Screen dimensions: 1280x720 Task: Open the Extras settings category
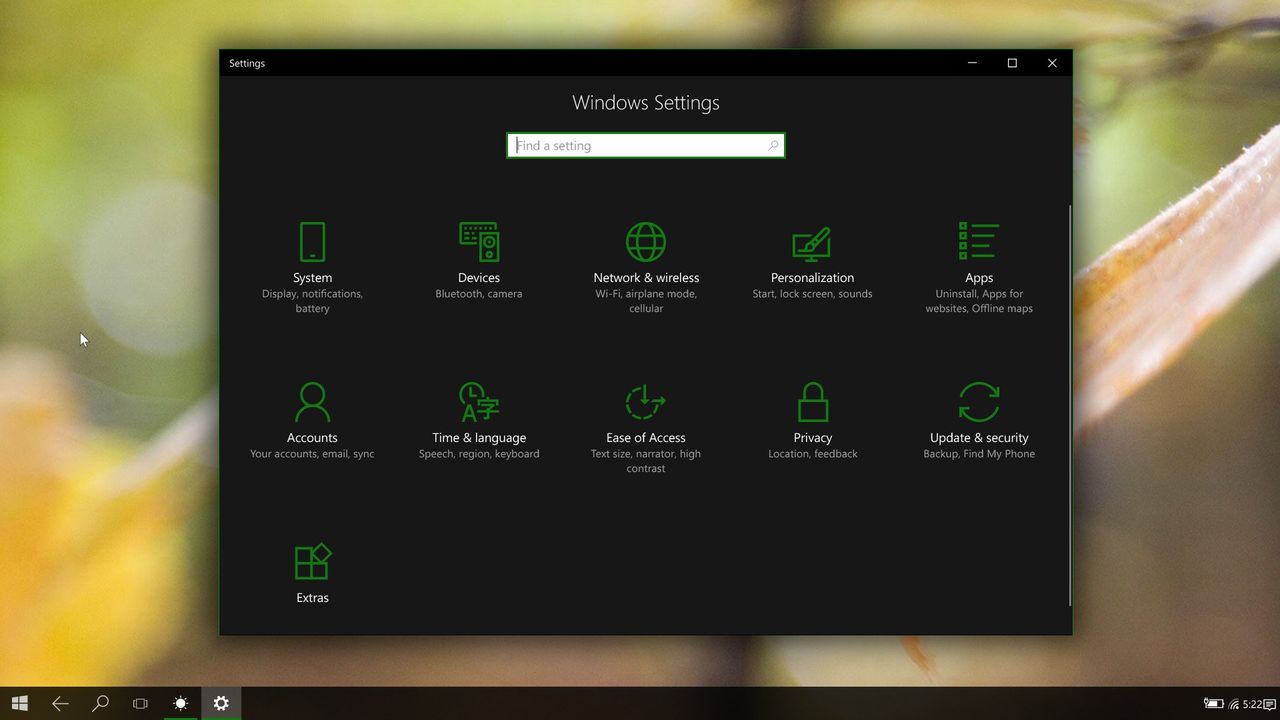312,573
